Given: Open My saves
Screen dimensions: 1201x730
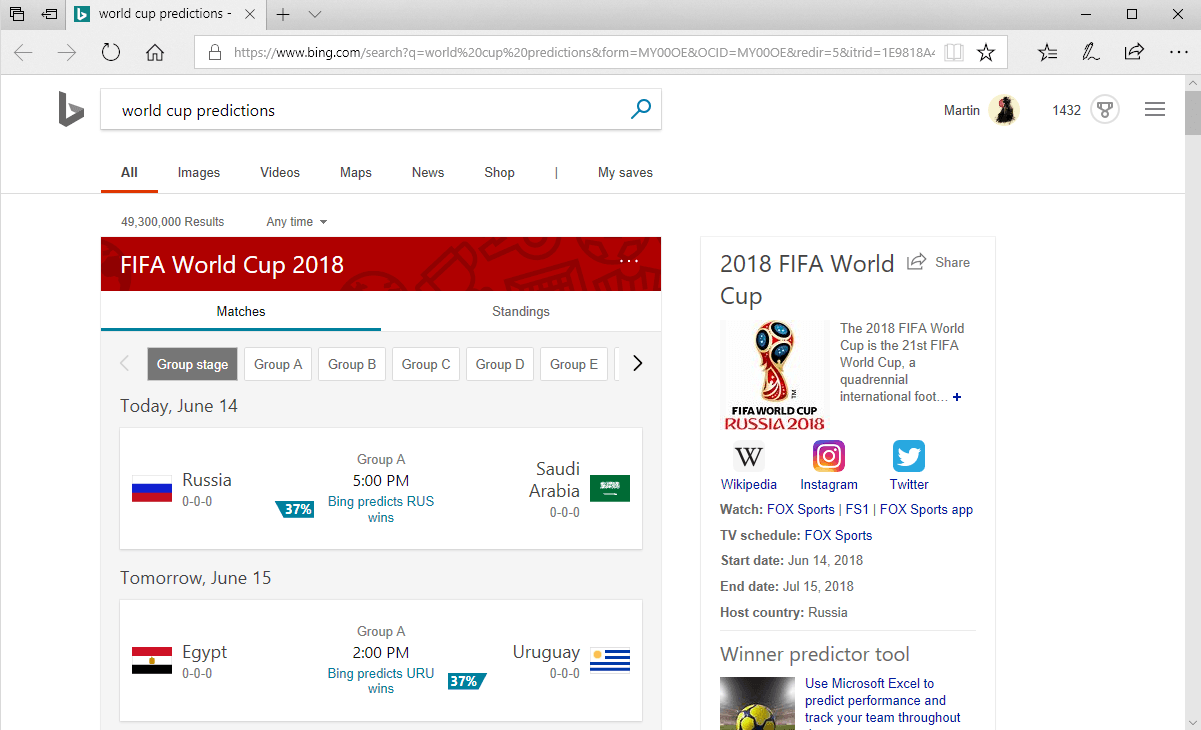Looking at the screenshot, I should [625, 172].
